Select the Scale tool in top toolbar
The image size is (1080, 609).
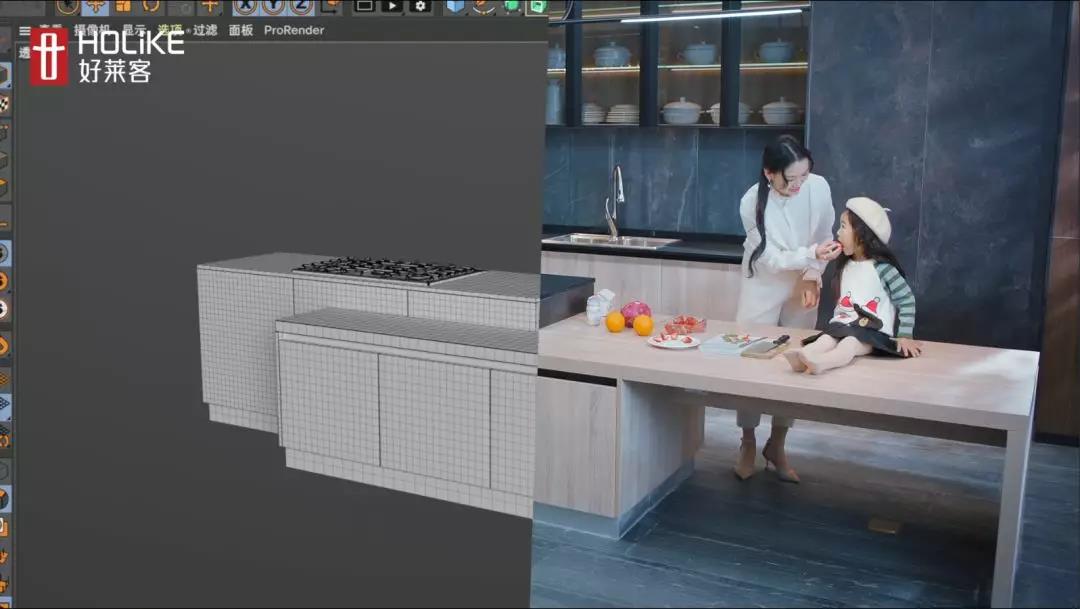123,6
